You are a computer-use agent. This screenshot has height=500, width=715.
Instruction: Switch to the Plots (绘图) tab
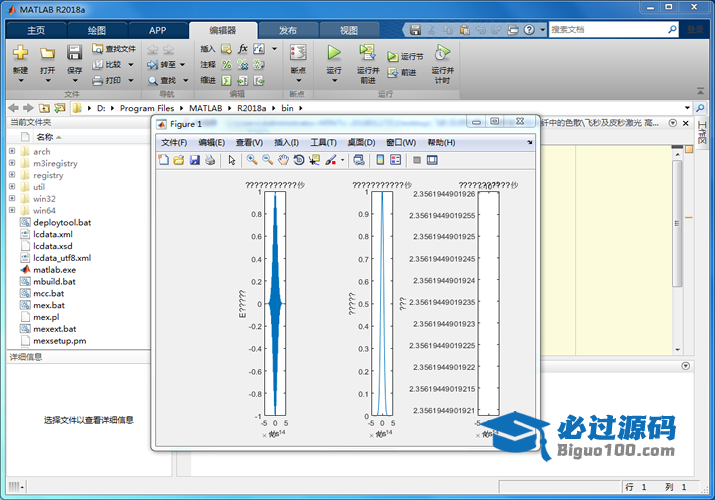point(97,31)
